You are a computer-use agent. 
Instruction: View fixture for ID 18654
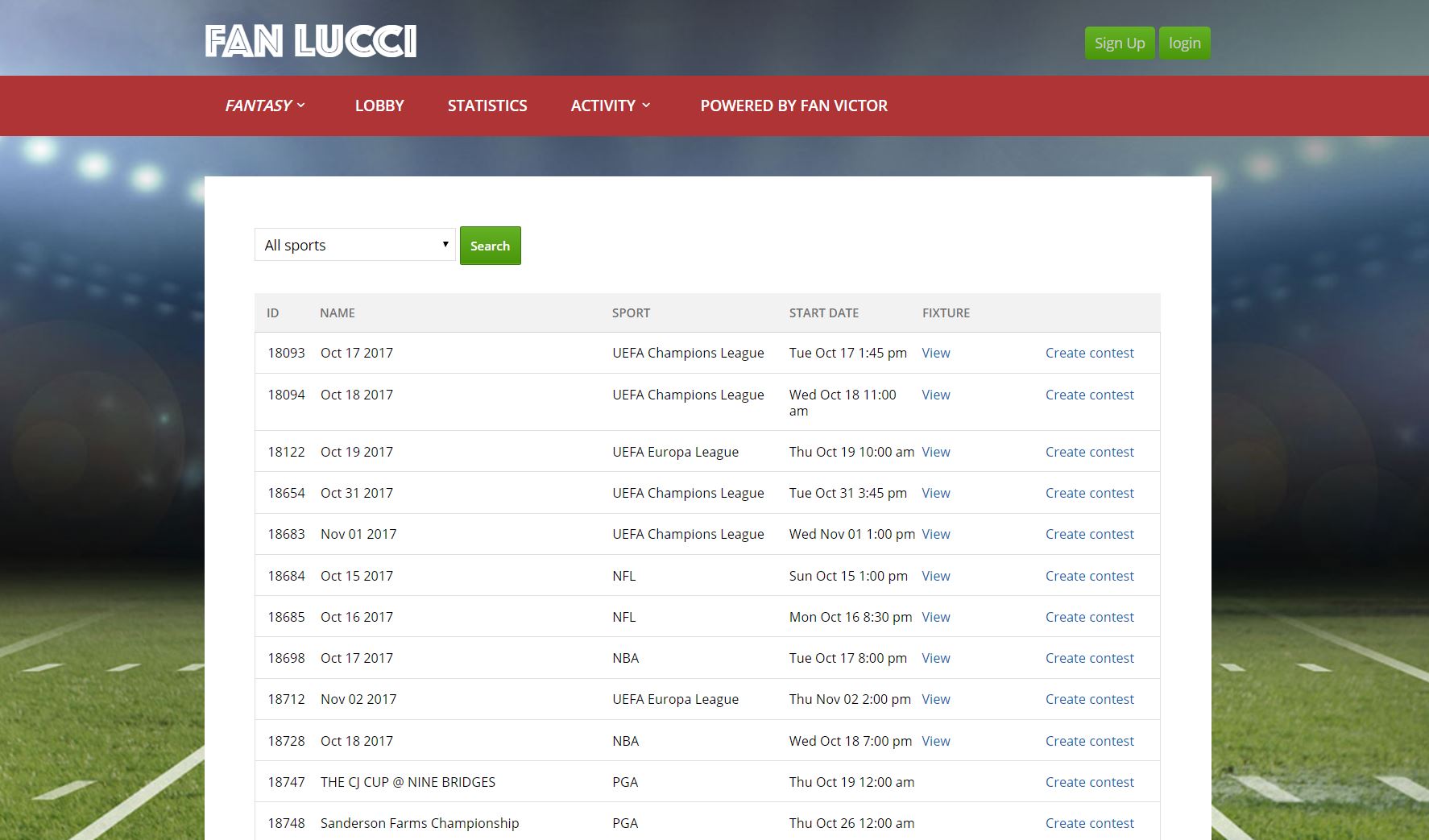click(x=936, y=493)
